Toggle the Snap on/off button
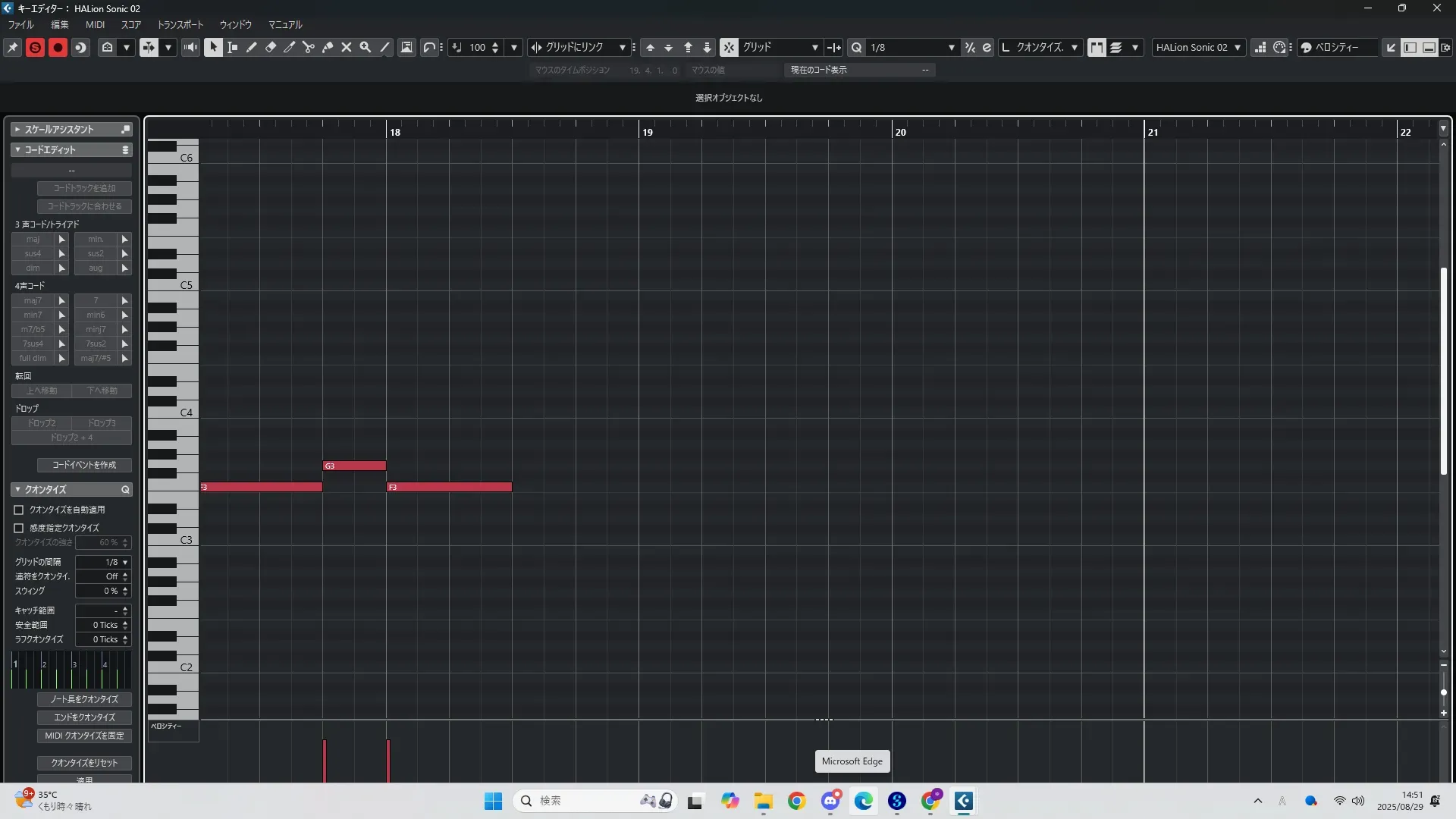The width and height of the screenshot is (1456, 819). coord(728,47)
